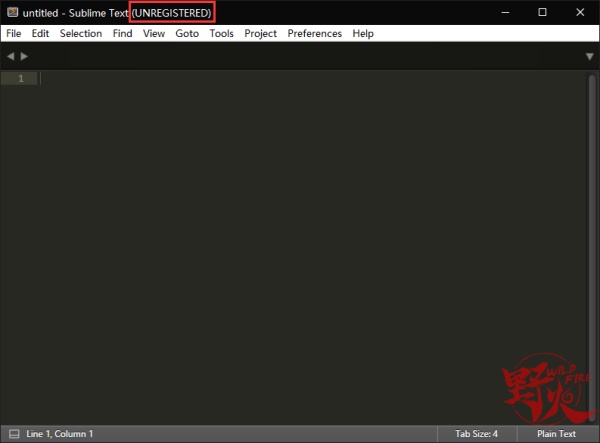
Task: Click the next tab right arrow
Action: (x=24, y=56)
